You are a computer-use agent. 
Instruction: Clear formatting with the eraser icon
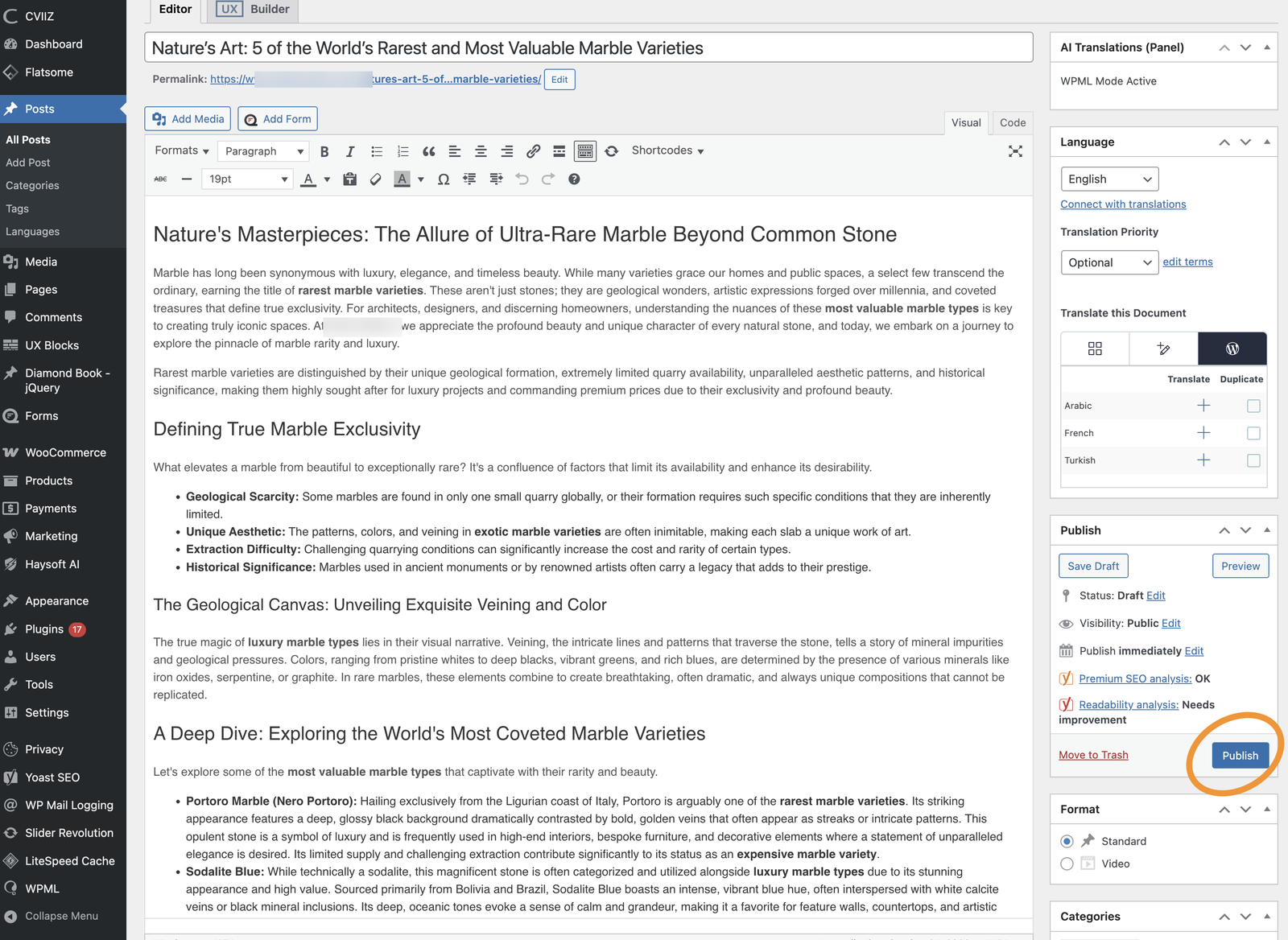tap(375, 179)
